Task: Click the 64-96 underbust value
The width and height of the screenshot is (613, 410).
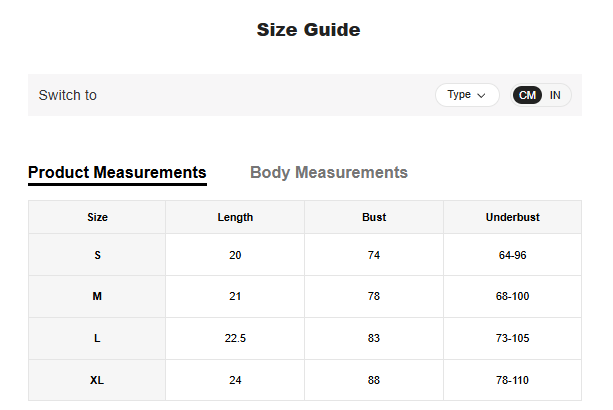Action: tap(512, 255)
